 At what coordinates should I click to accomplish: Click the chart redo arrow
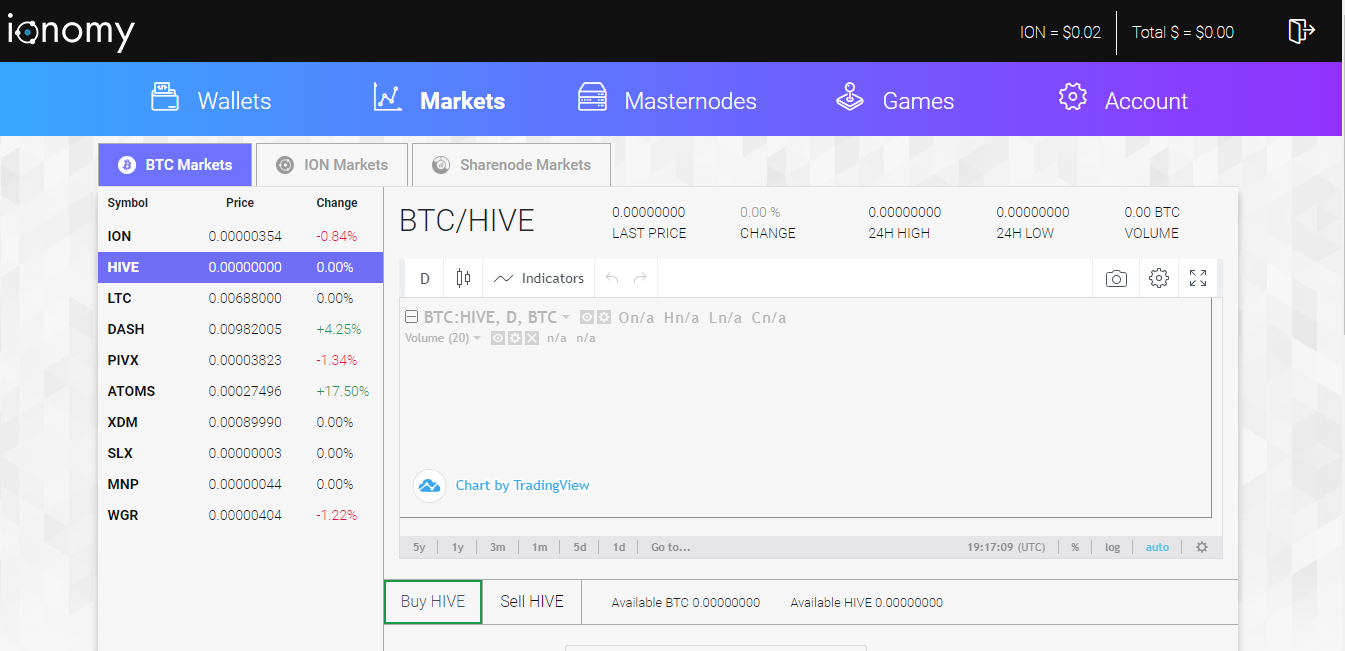coord(640,278)
